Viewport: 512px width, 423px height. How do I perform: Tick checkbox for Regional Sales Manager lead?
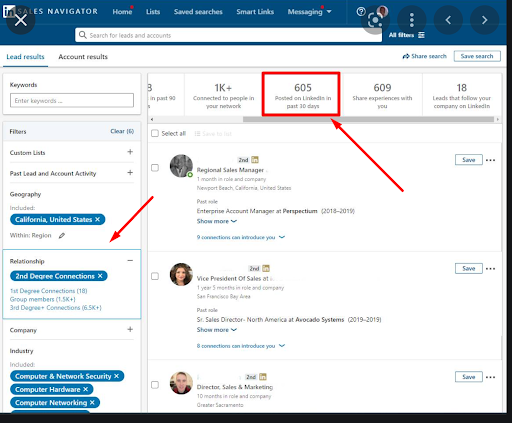pos(155,168)
